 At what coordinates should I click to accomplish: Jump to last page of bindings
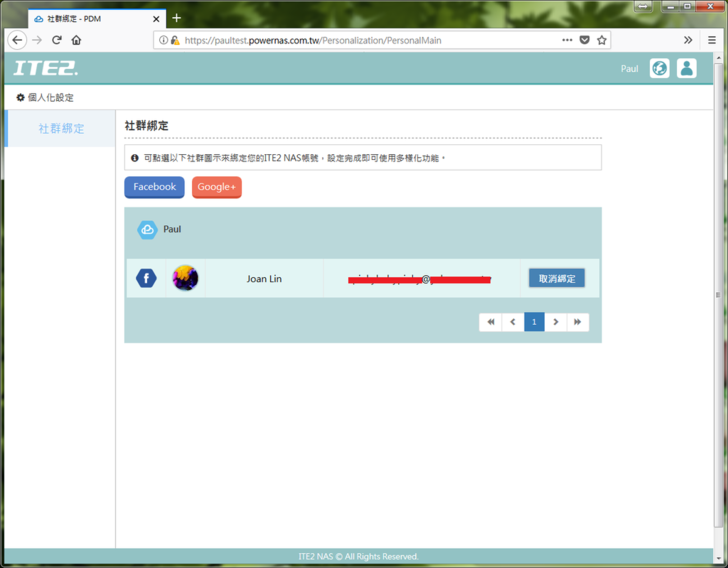coord(578,322)
